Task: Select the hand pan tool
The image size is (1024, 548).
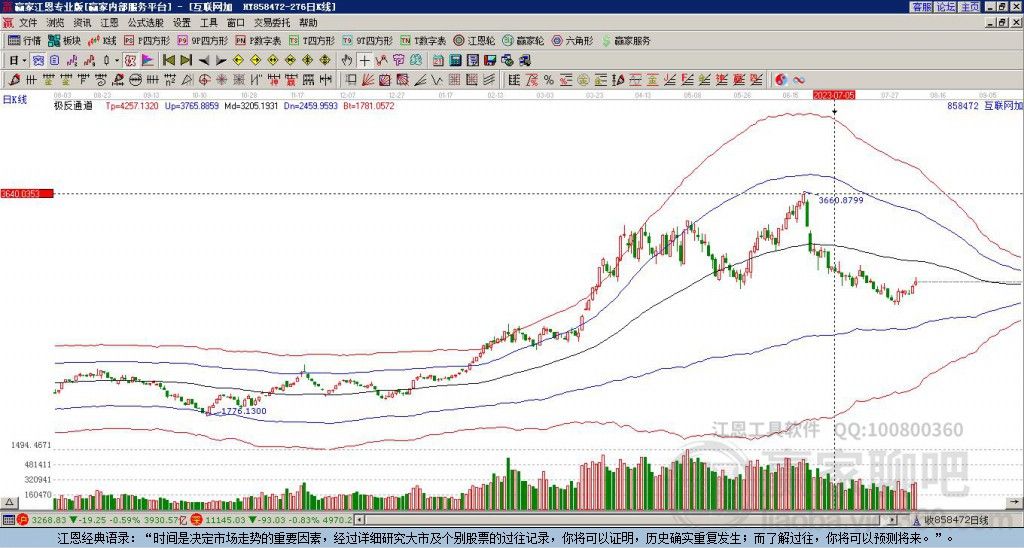Action: 346,60
